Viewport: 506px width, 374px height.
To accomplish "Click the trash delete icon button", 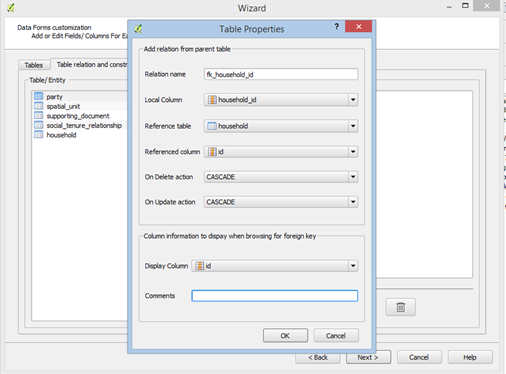I will pos(401,307).
